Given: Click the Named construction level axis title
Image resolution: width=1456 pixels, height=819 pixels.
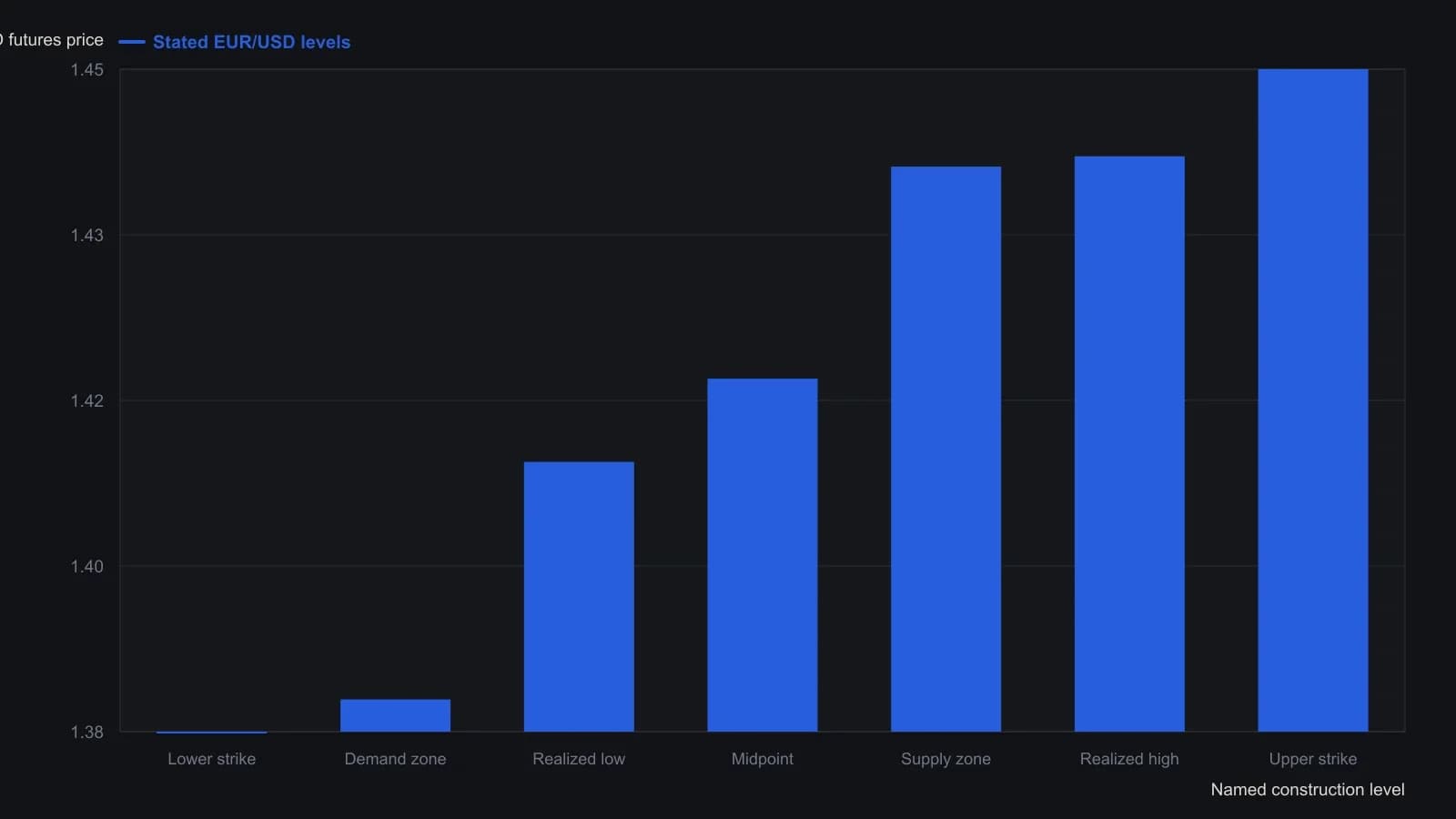Looking at the screenshot, I should 1308,790.
